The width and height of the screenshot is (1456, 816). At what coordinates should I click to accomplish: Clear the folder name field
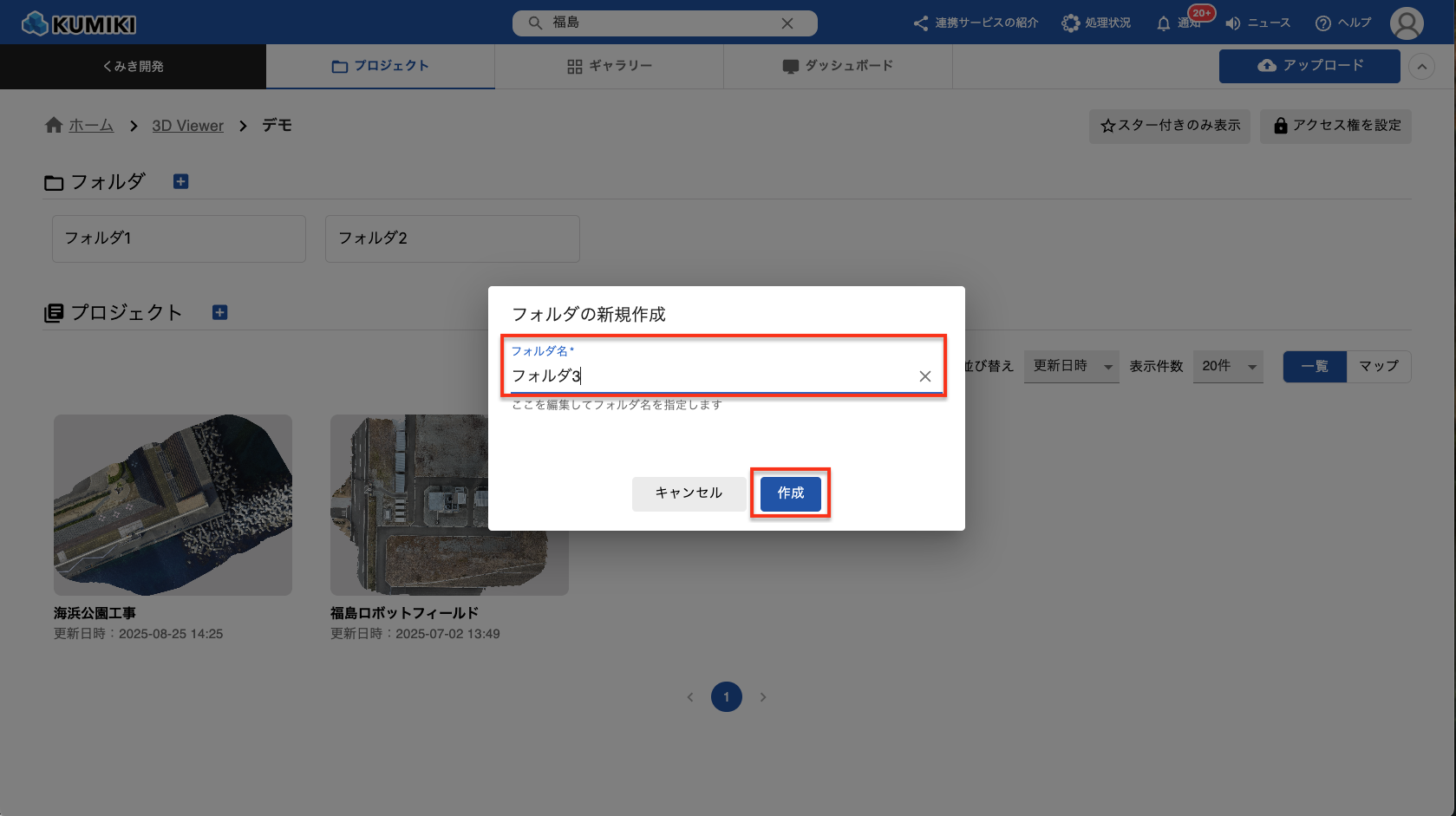click(x=924, y=376)
